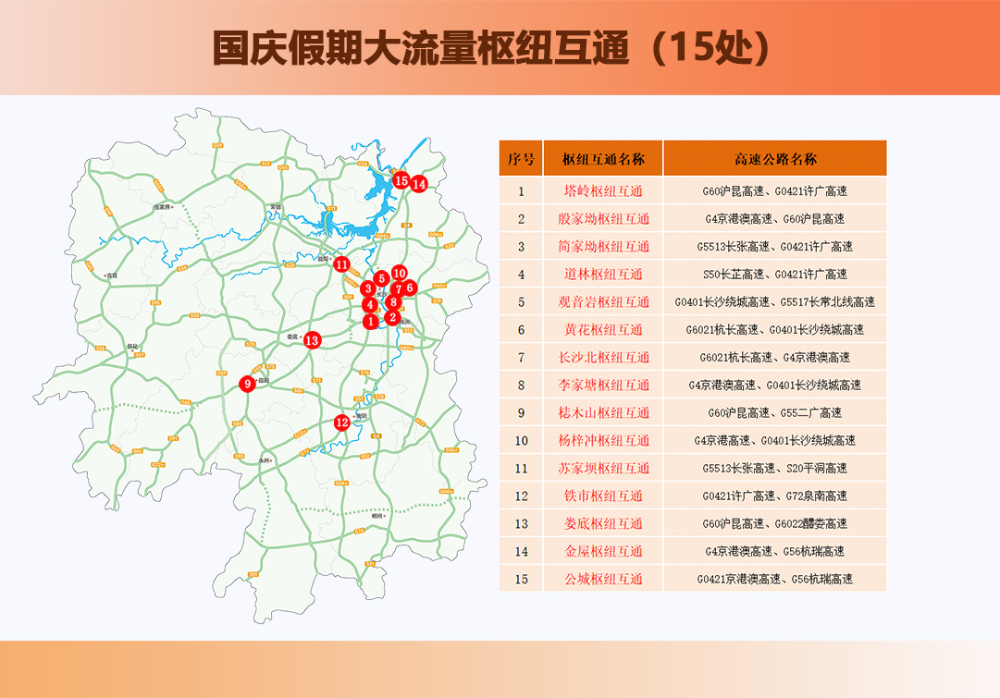
Task: Click map marker number 5
Action: point(381,278)
